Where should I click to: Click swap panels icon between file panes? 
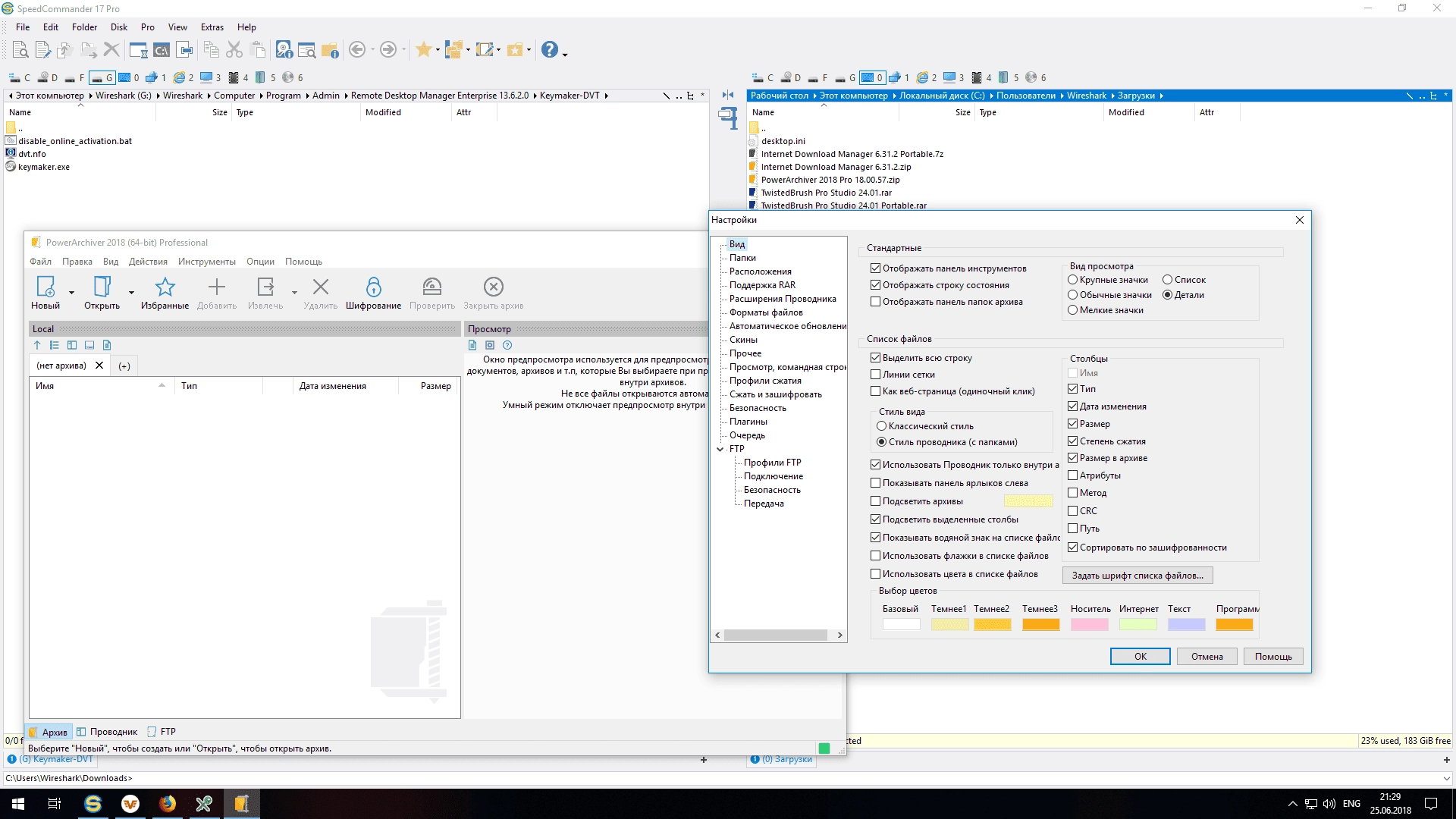point(728,95)
